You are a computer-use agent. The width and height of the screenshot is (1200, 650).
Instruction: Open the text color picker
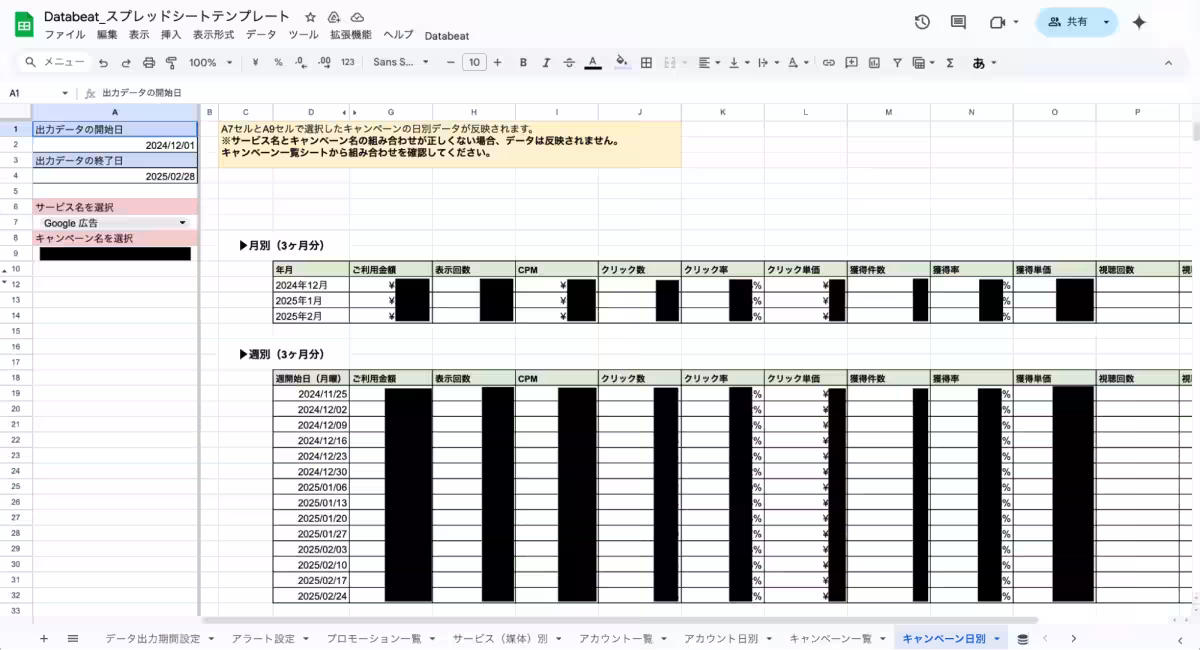click(592, 62)
